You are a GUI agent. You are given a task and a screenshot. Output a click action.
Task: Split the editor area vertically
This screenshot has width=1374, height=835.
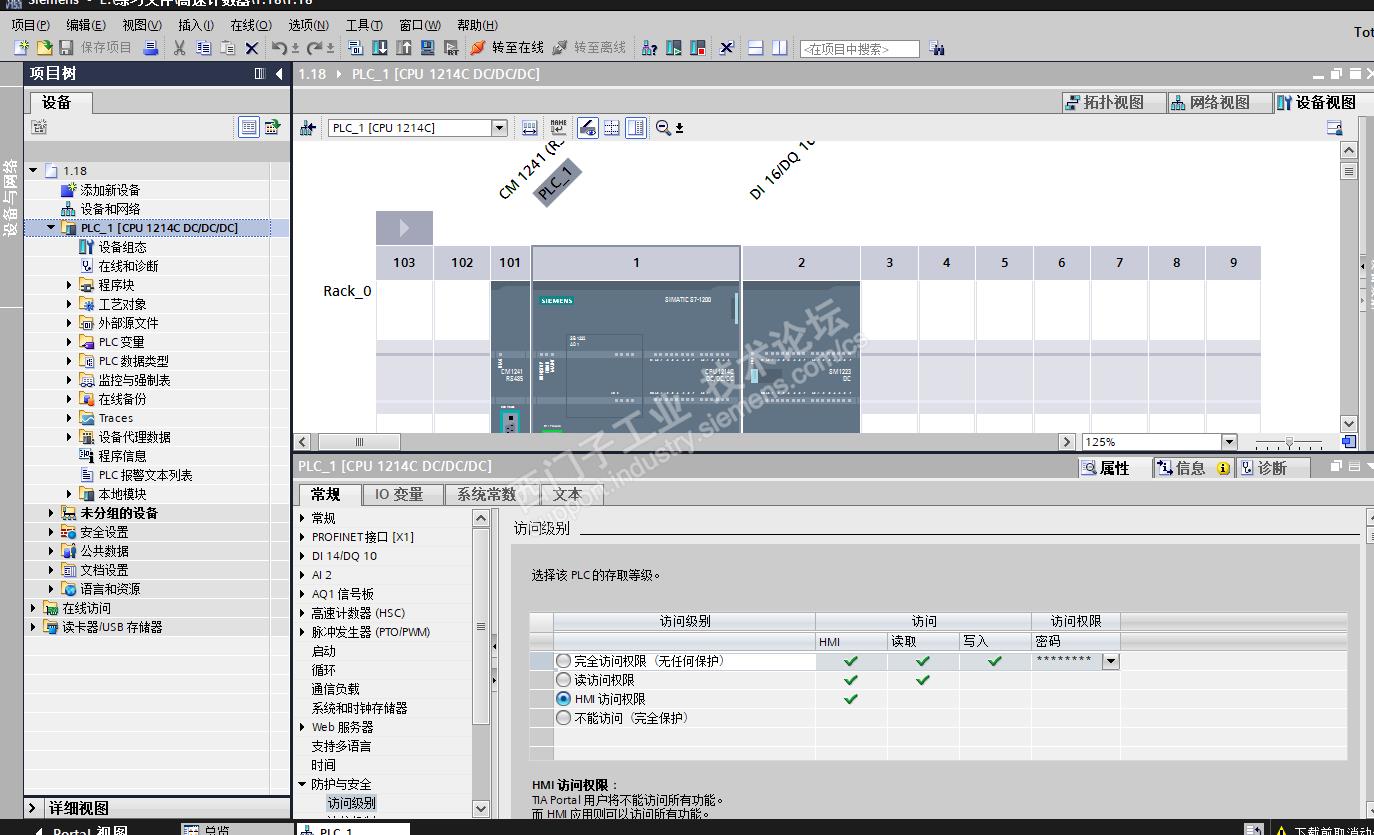780,48
